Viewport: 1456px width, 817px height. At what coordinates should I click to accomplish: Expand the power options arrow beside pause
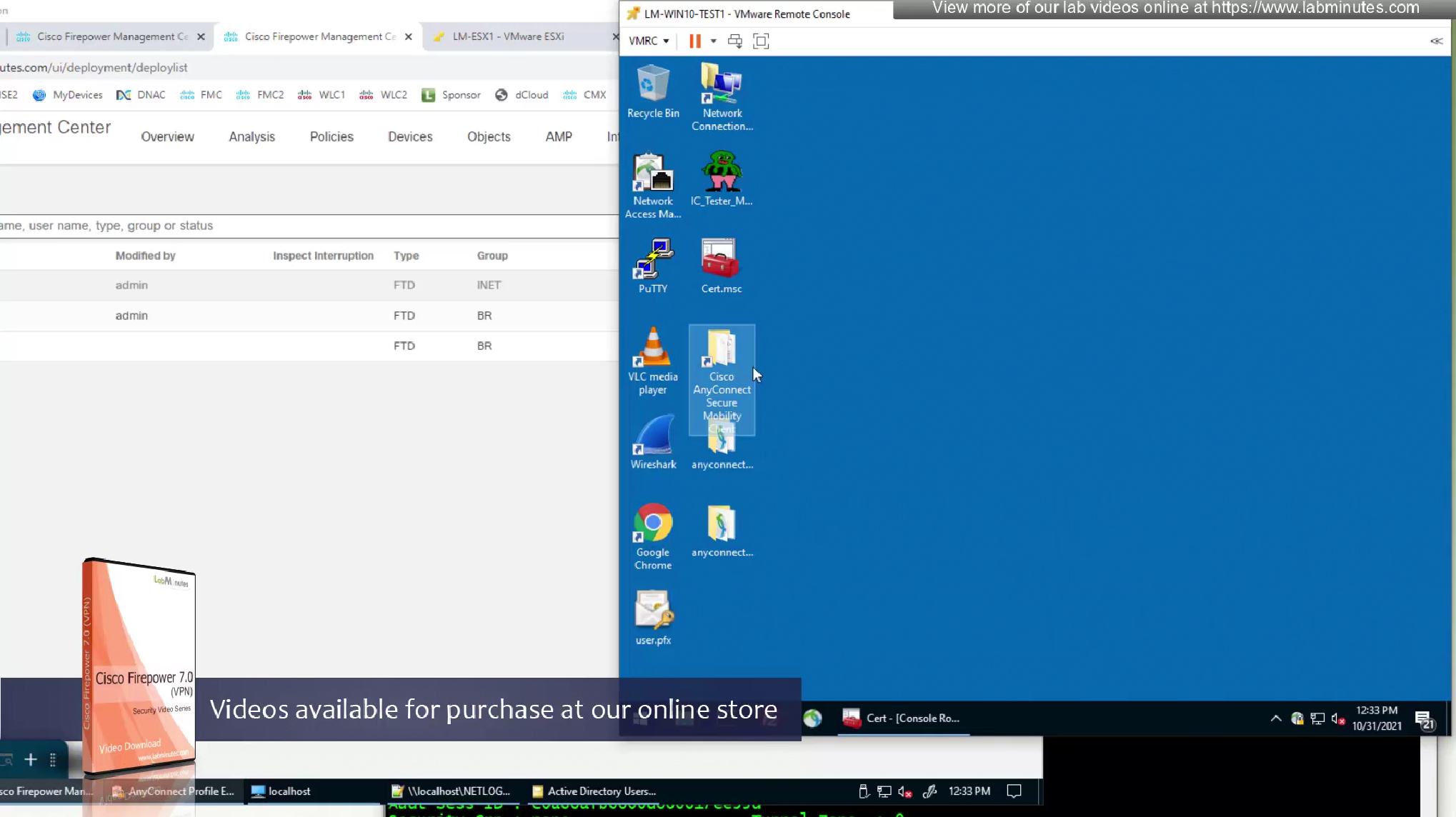click(713, 41)
